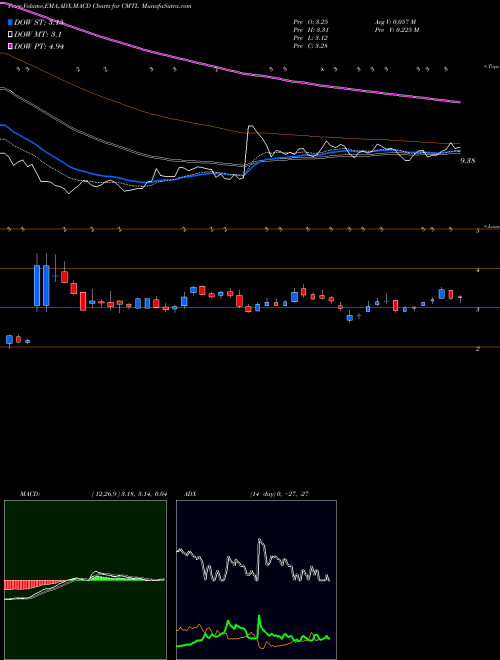Click the MACD panel title
This screenshot has height=660, width=500.
tap(29, 494)
